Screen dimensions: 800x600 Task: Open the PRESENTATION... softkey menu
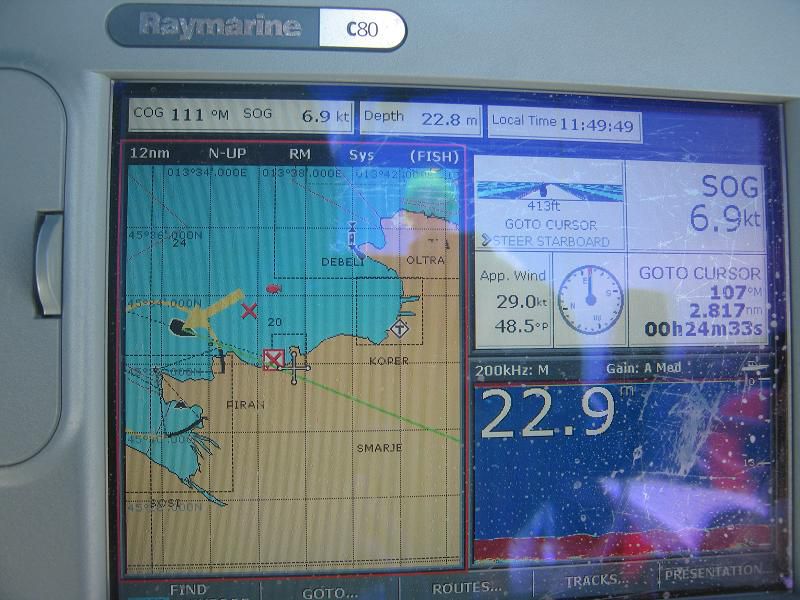click(x=714, y=572)
